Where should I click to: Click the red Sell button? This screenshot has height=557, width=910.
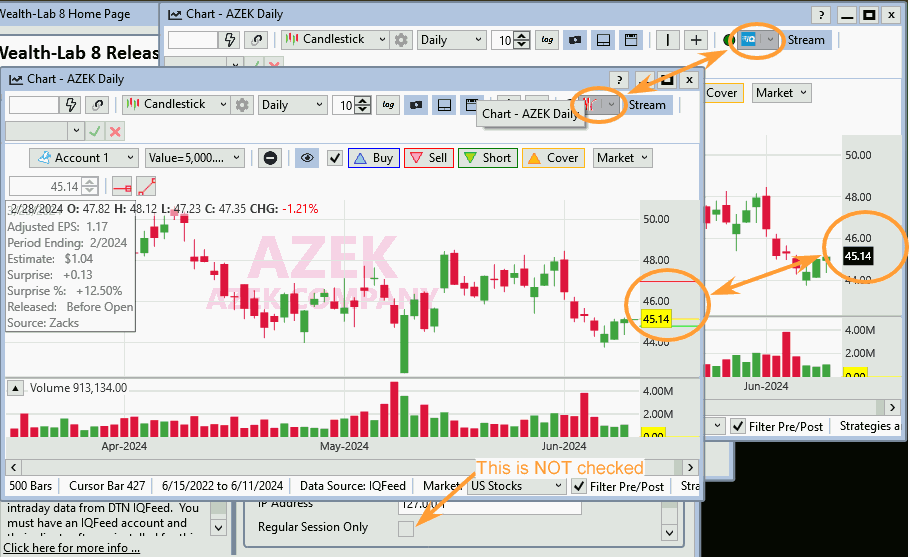click(x=428, y=158)
